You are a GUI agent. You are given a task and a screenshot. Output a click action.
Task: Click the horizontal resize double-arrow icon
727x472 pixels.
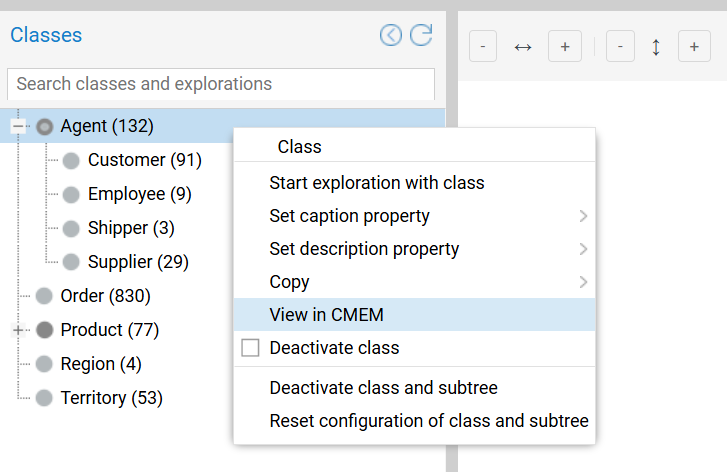tap(523, 47)
